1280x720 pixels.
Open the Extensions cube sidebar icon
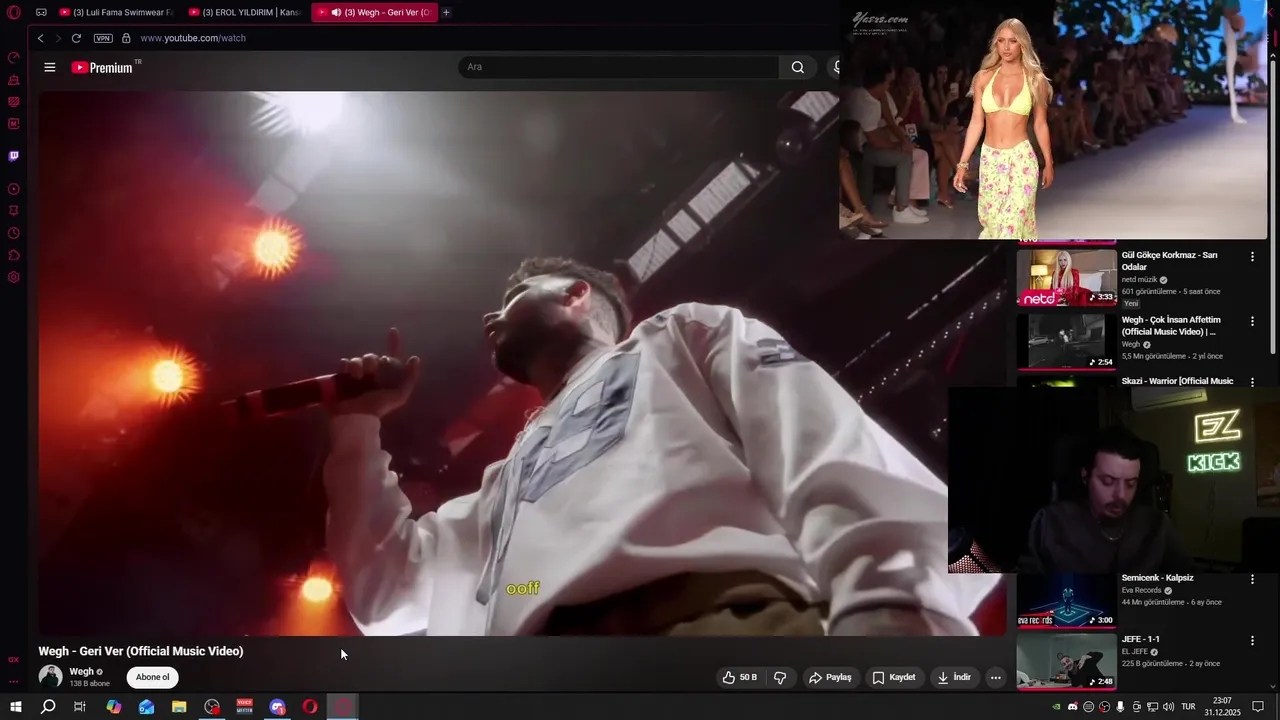13,255
